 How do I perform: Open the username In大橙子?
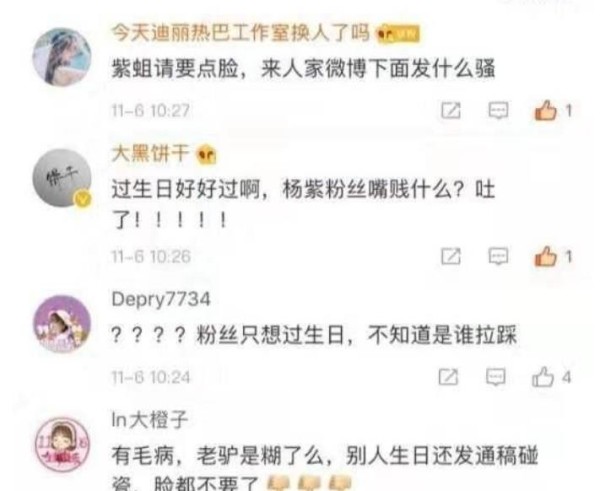(x=150, y=420)
